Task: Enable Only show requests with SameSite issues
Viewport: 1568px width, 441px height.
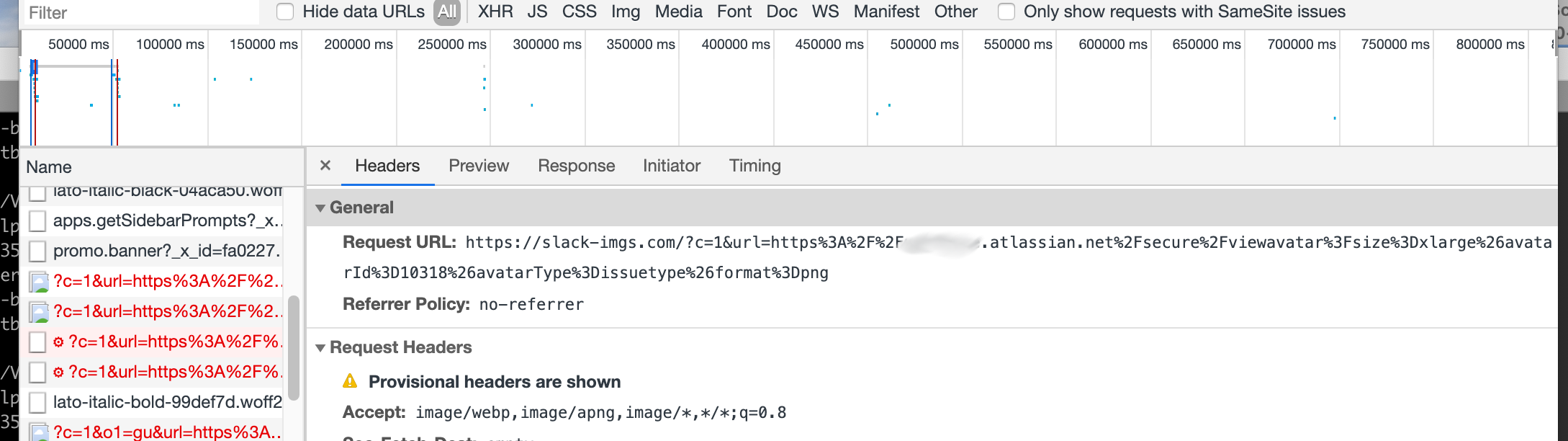Action: pyautogui.click(x=1005, y=12)
